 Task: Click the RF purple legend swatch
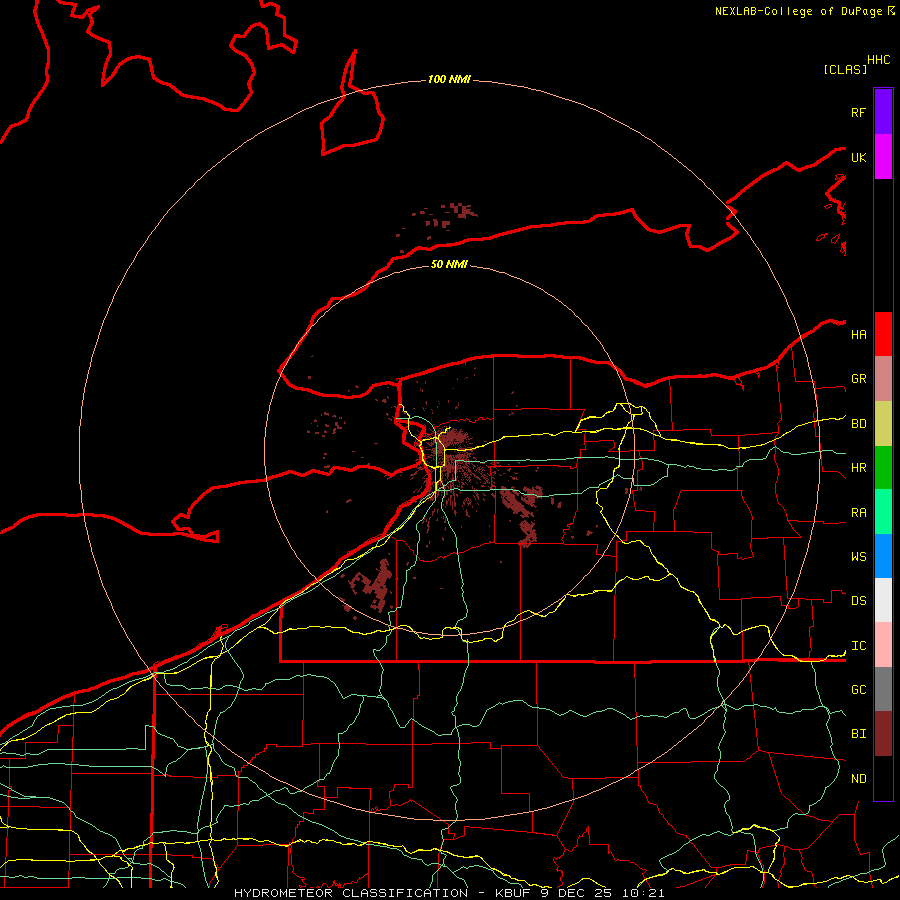click(883, 112)
